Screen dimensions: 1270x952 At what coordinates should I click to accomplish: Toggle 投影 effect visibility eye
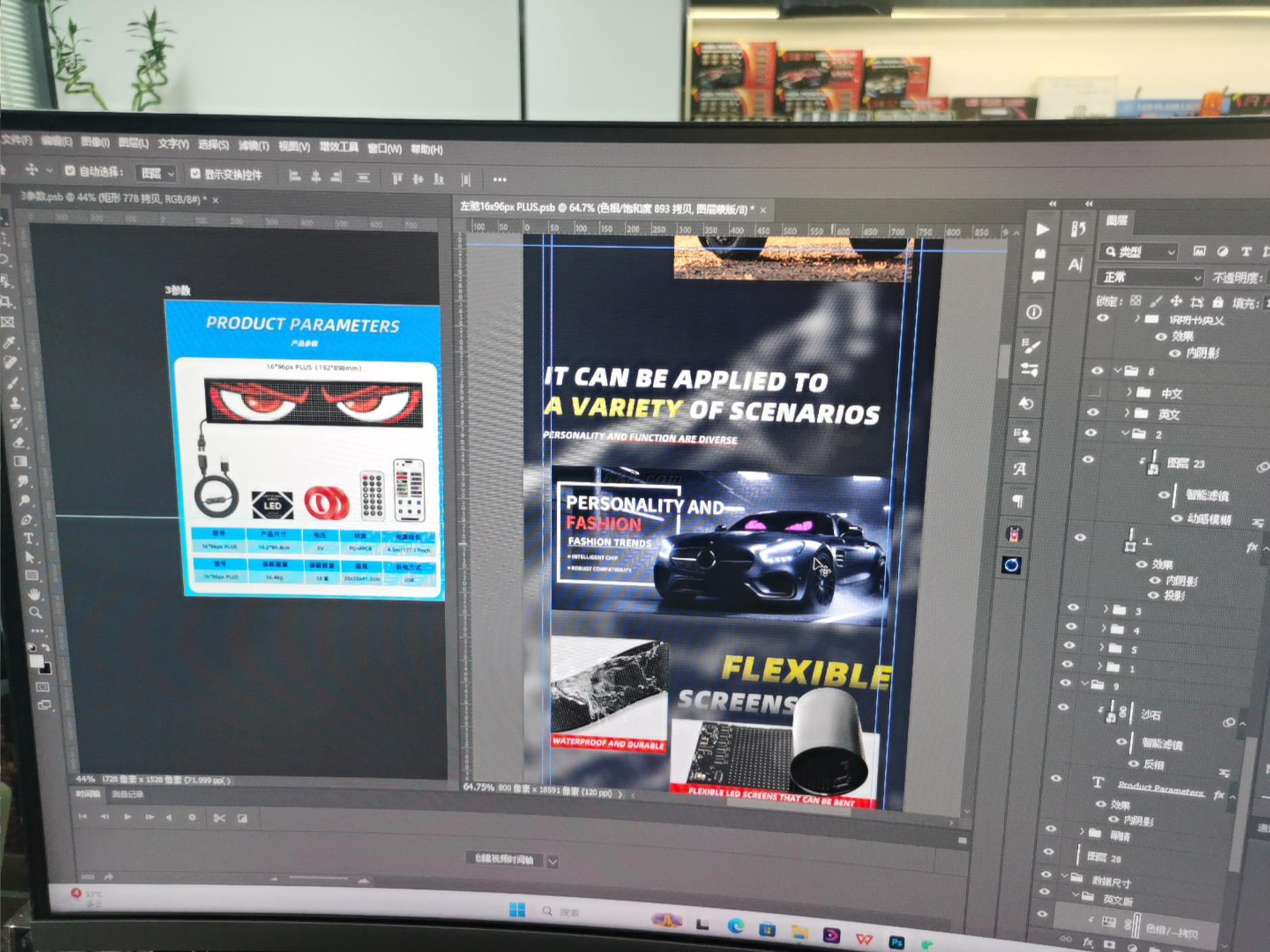coord(1154,595)
